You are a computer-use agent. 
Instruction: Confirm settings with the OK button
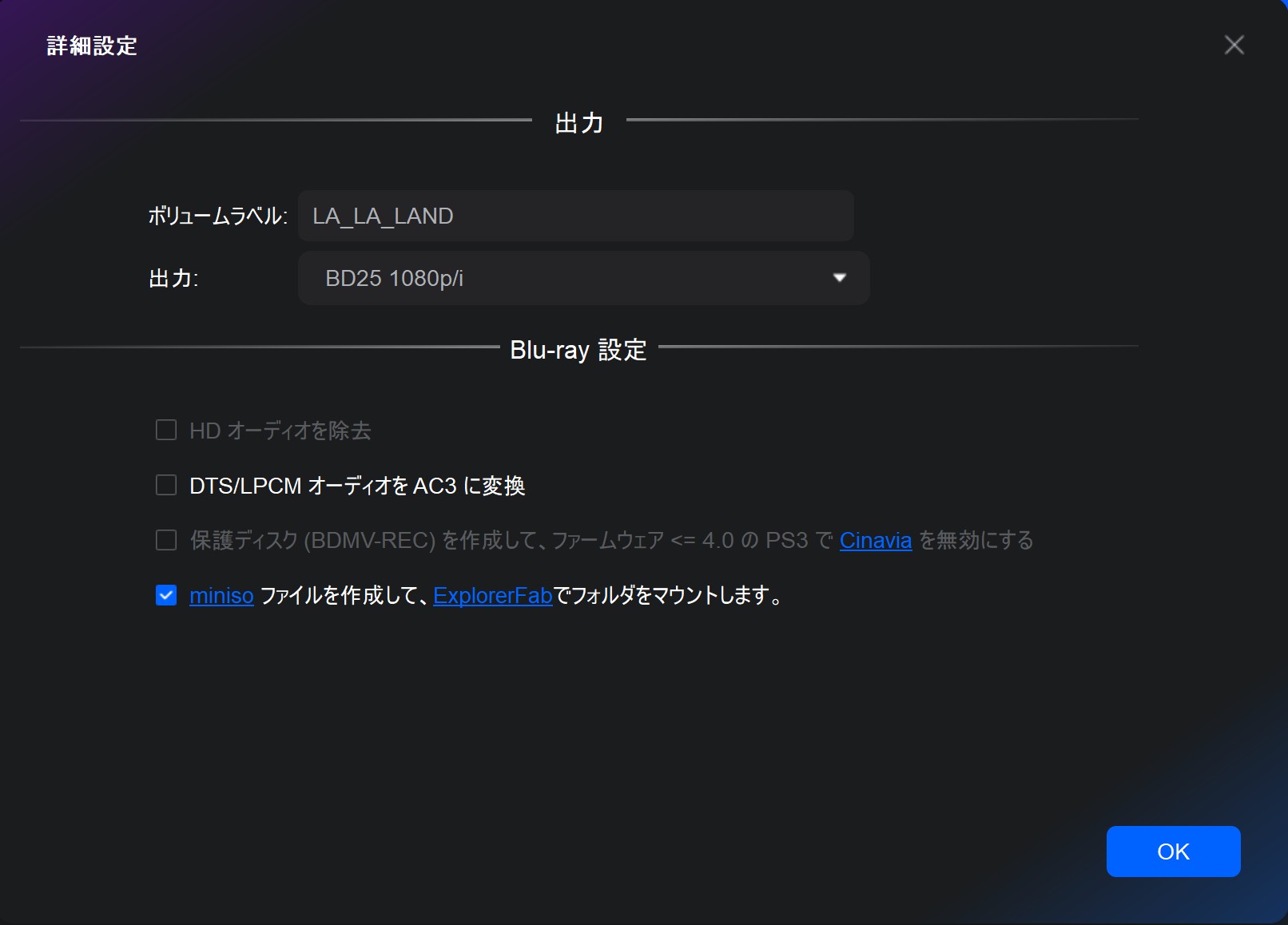click(x=1173, y=852)
